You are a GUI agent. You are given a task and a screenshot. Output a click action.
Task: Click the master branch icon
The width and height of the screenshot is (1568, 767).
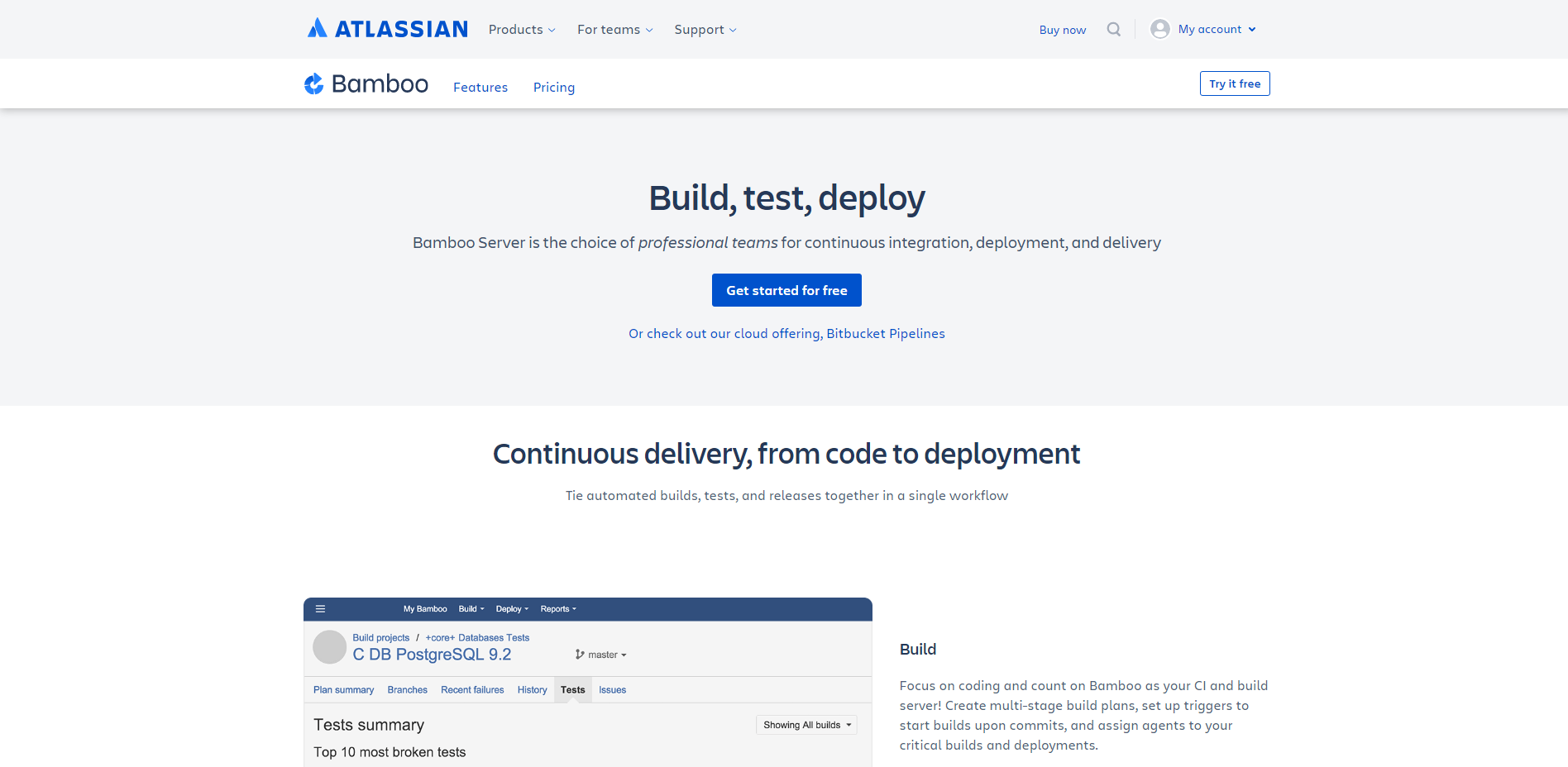pos(580,655)
